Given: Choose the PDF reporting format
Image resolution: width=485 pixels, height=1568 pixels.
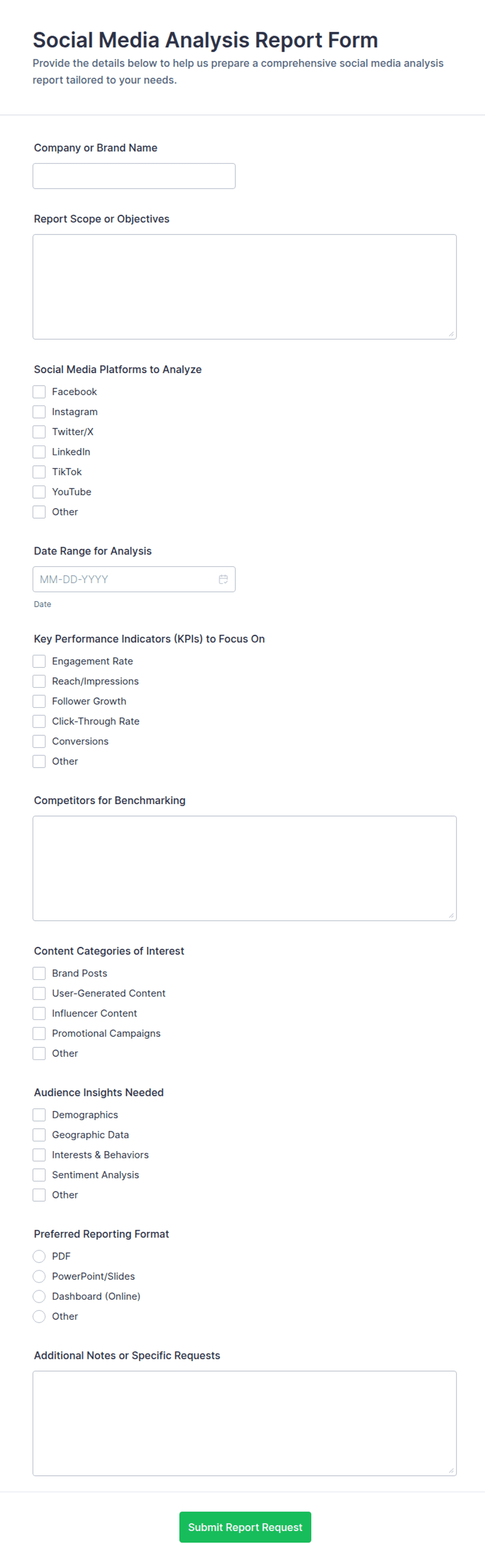Looking at the screenshot, I should (39, 1256).
